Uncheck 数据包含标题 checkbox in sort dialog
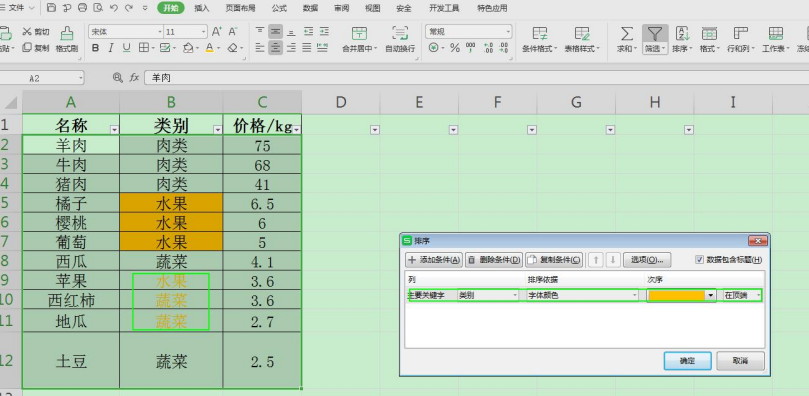 click(x=700, y=260)
